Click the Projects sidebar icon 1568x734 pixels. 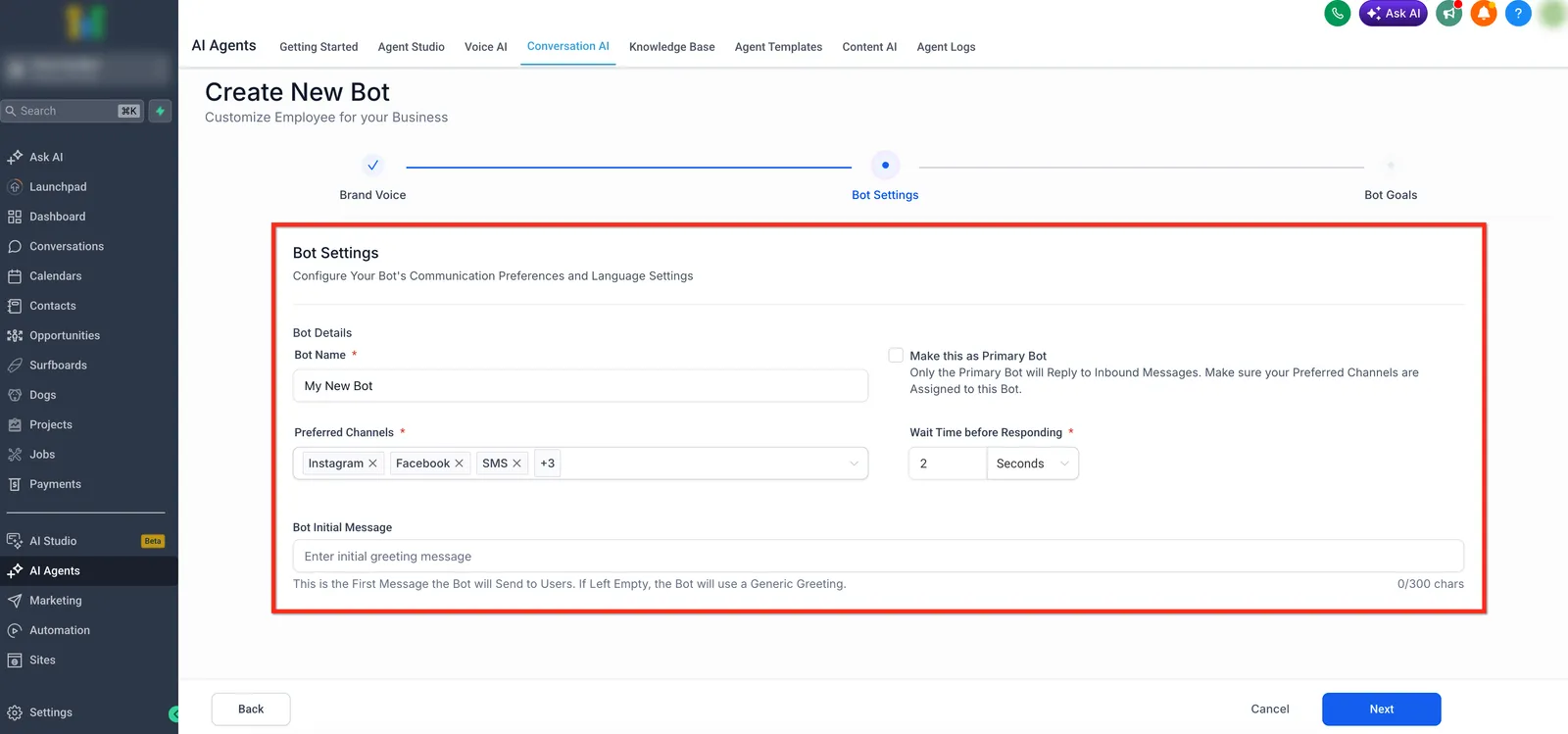pos(15,424)
